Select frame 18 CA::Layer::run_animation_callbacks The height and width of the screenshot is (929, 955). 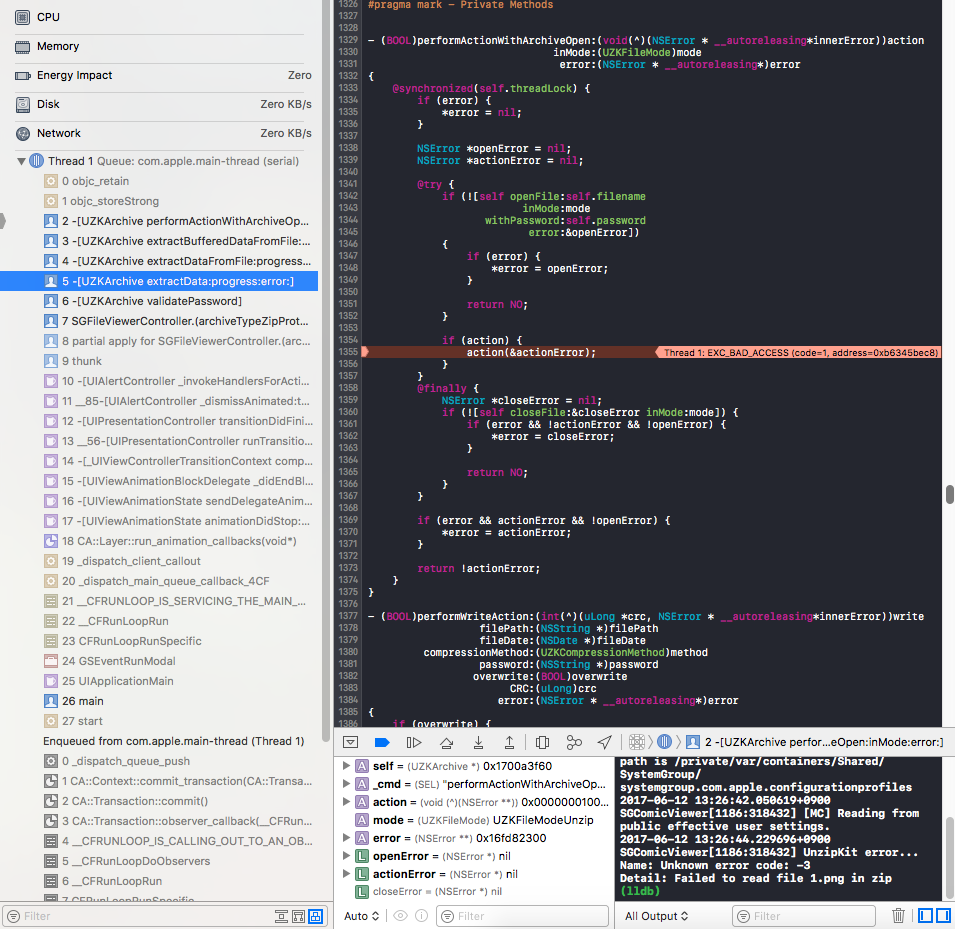(x=159, y=541)
